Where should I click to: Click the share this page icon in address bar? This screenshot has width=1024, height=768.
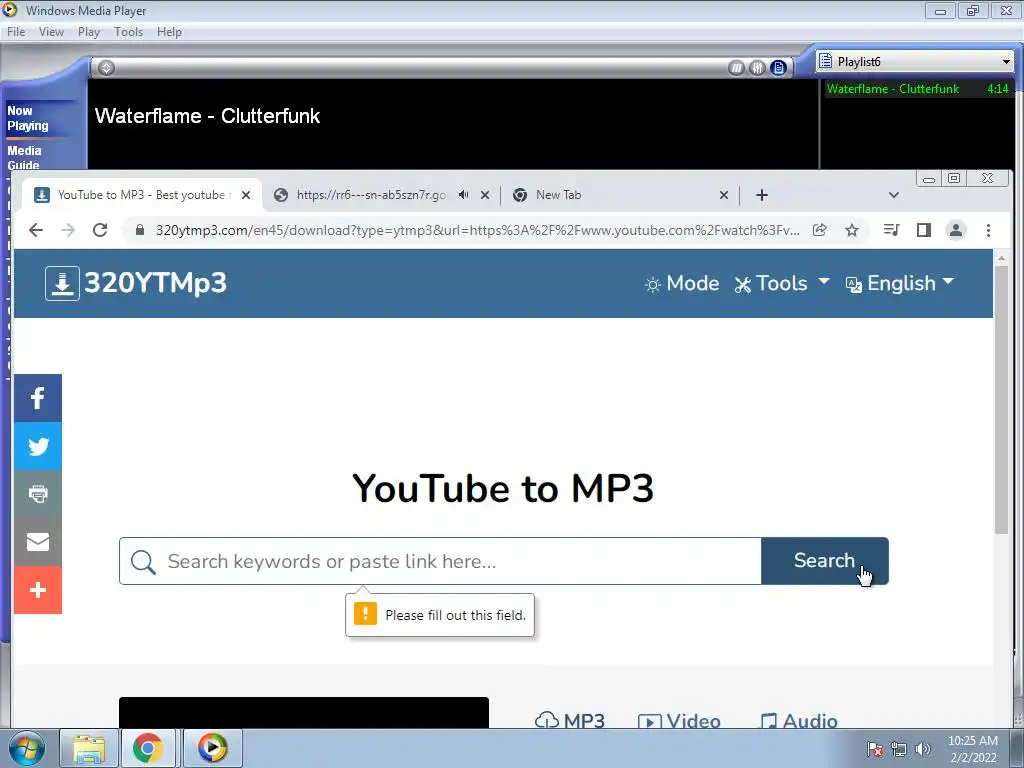click(x=820, y=230)
